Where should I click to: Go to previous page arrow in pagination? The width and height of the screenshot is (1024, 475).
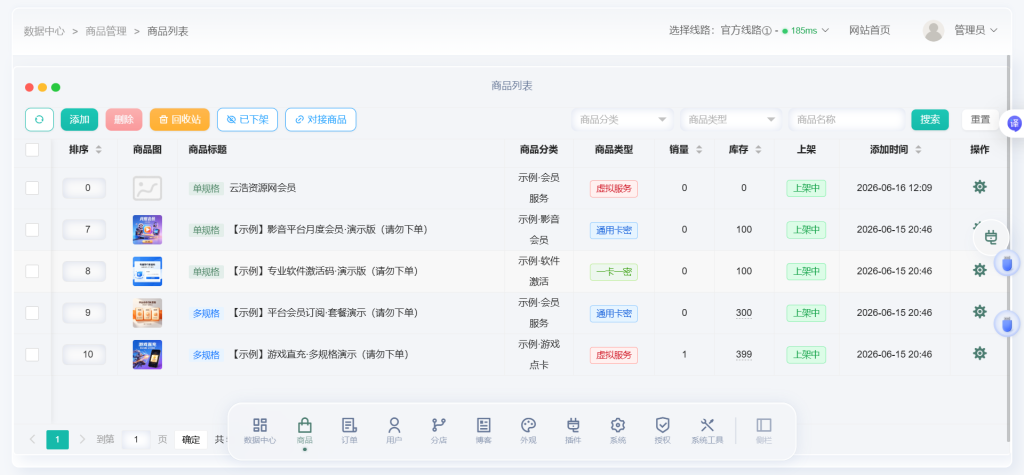(33, 439)
